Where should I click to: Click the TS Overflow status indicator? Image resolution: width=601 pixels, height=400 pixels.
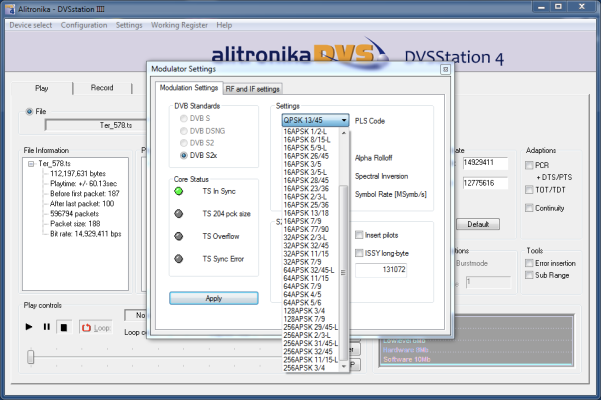click(x=179, y=236)
